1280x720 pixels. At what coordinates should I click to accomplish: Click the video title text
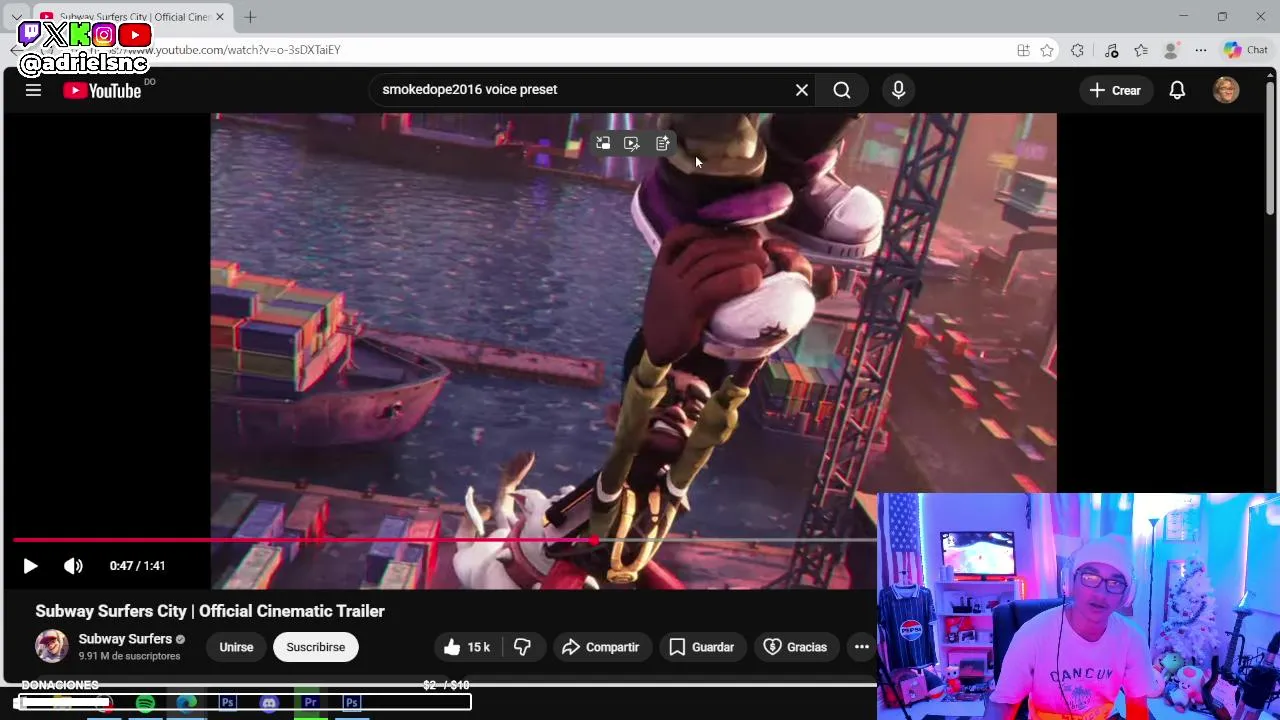(x=210, y=611)
